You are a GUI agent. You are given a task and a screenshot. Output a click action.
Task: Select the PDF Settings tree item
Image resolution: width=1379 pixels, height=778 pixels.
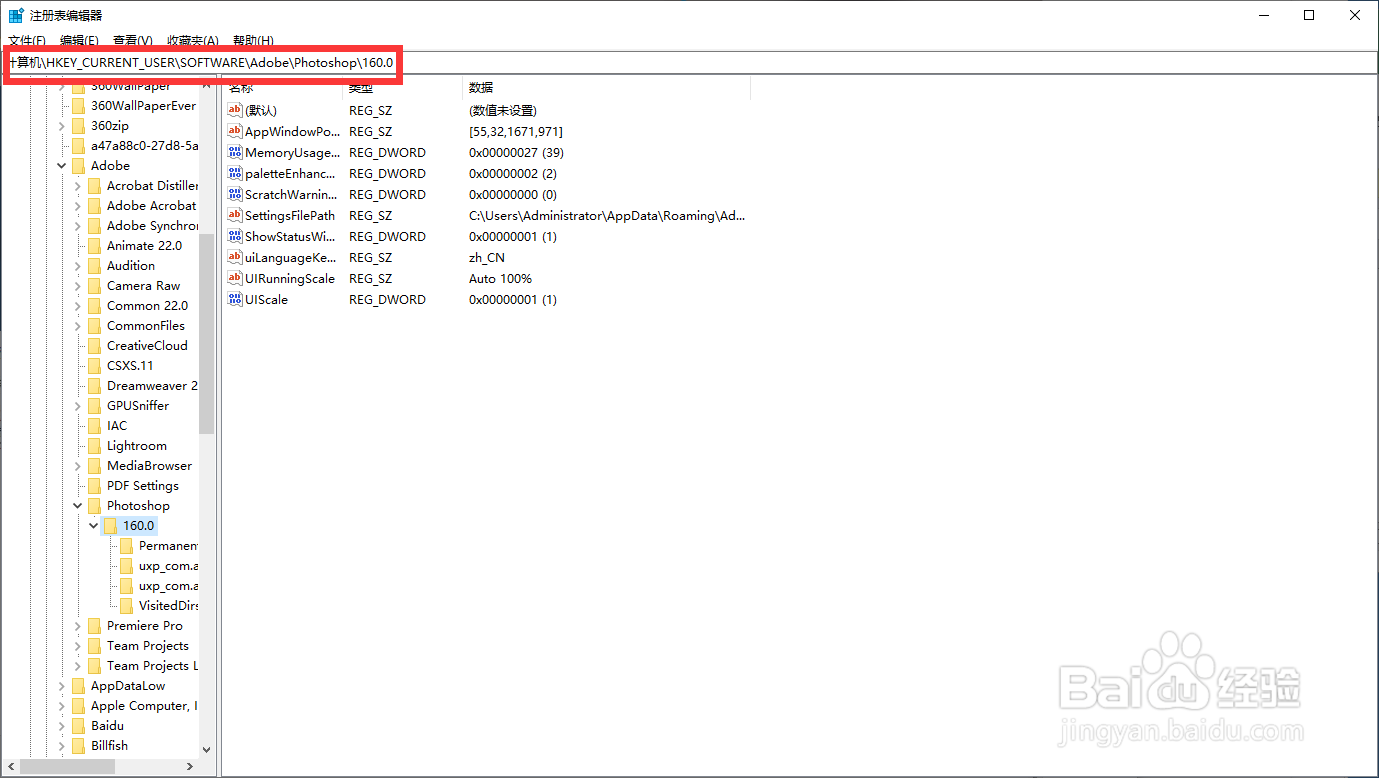[143, 486]
